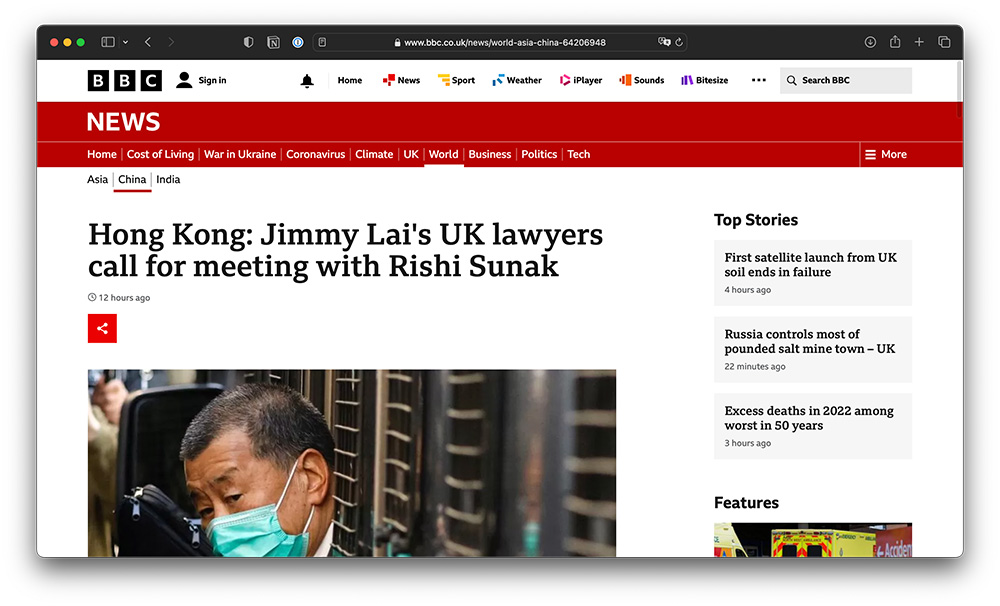Reload the page with the refresh icon
Image resolution: width=1000 pixels, height=606 pixels.
click(x=679, y=42)
